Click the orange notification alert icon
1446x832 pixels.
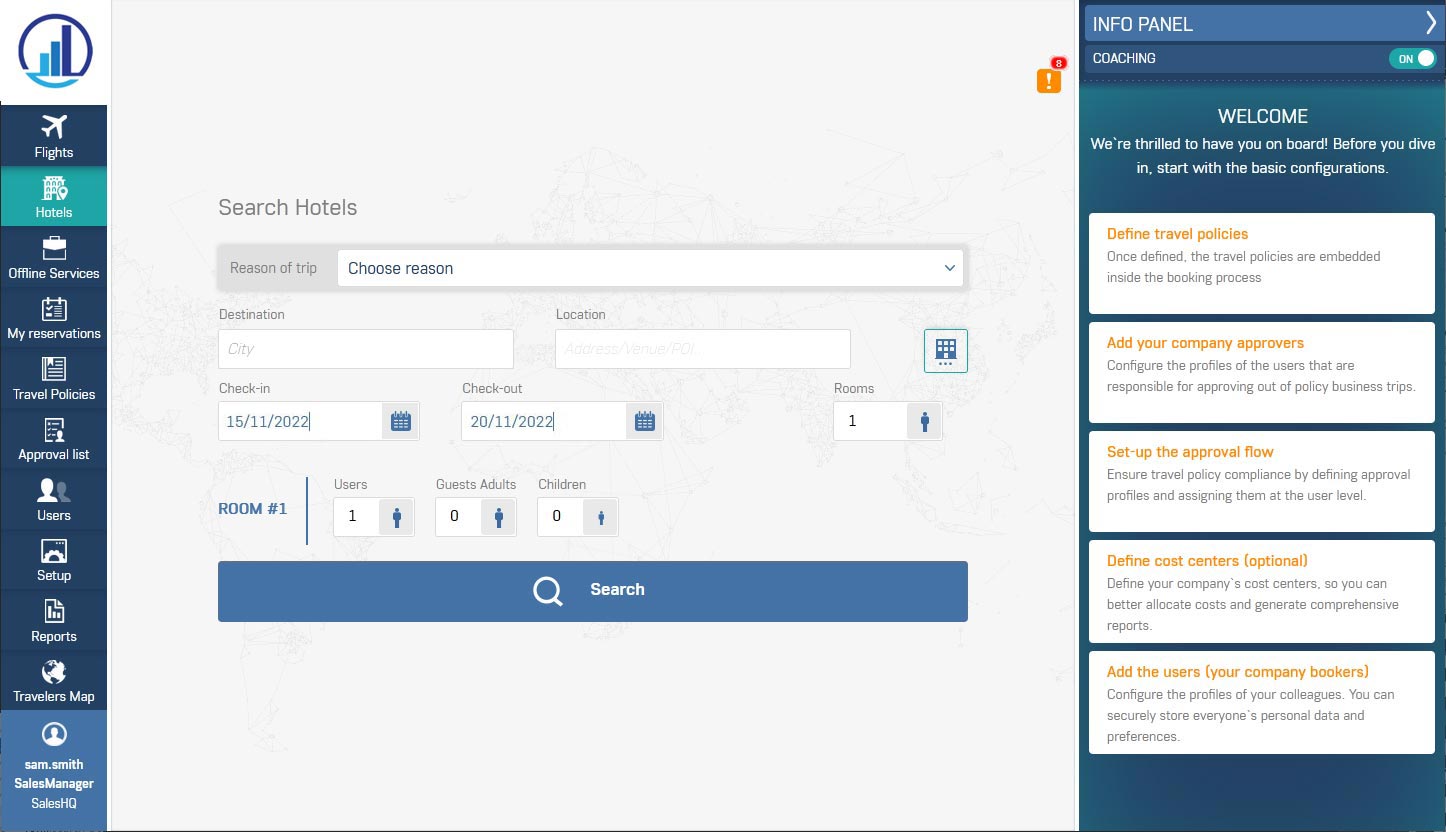point(1048,81)
